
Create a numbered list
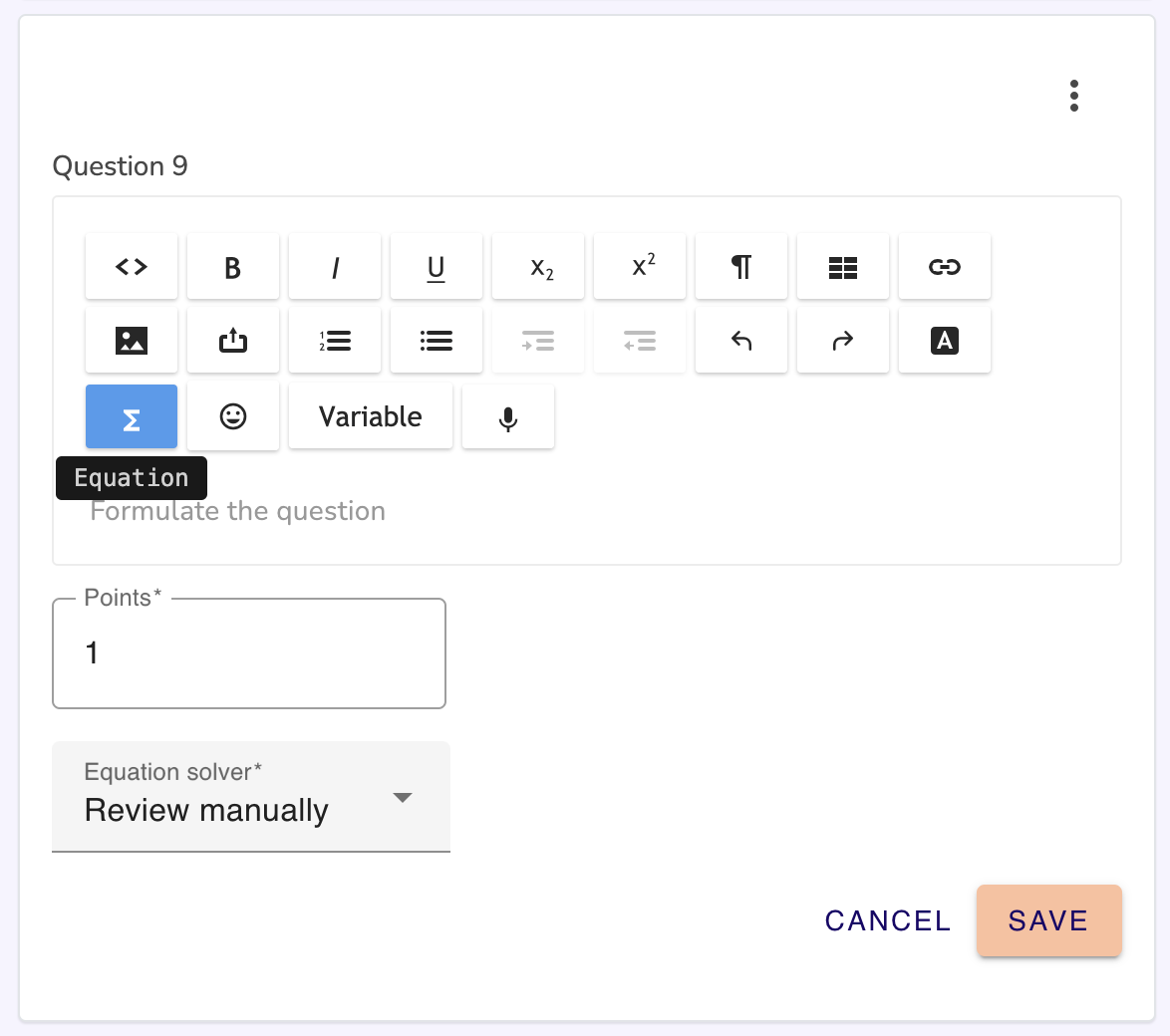point(335,341)
